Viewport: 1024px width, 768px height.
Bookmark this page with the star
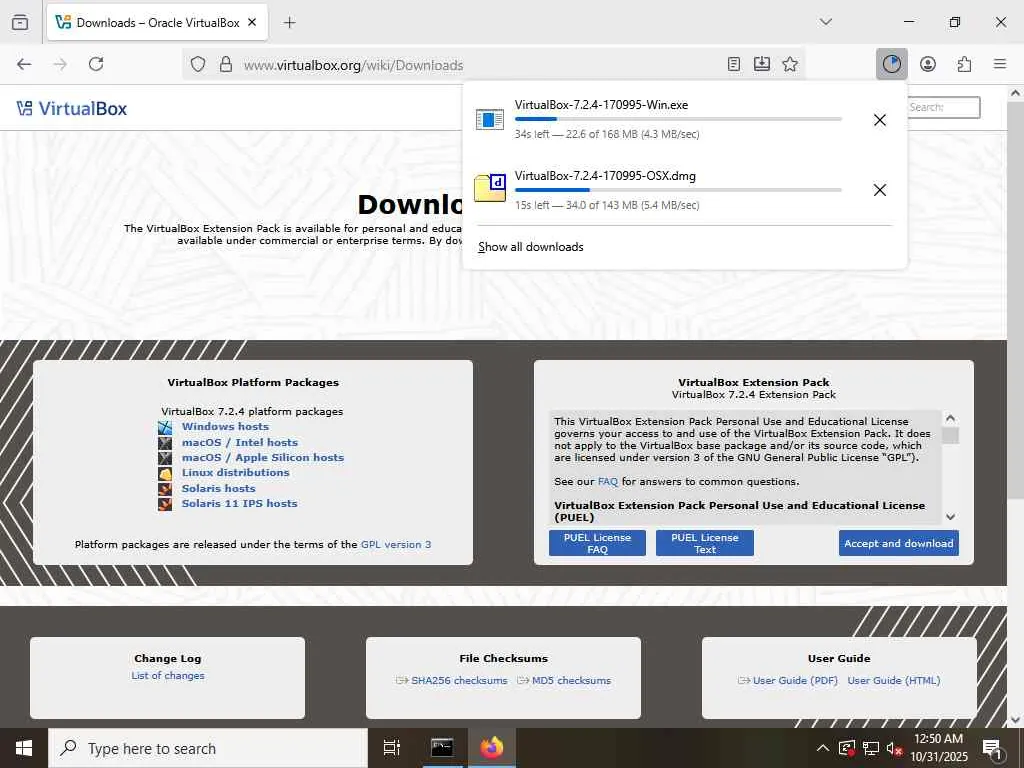pos(790,64)
